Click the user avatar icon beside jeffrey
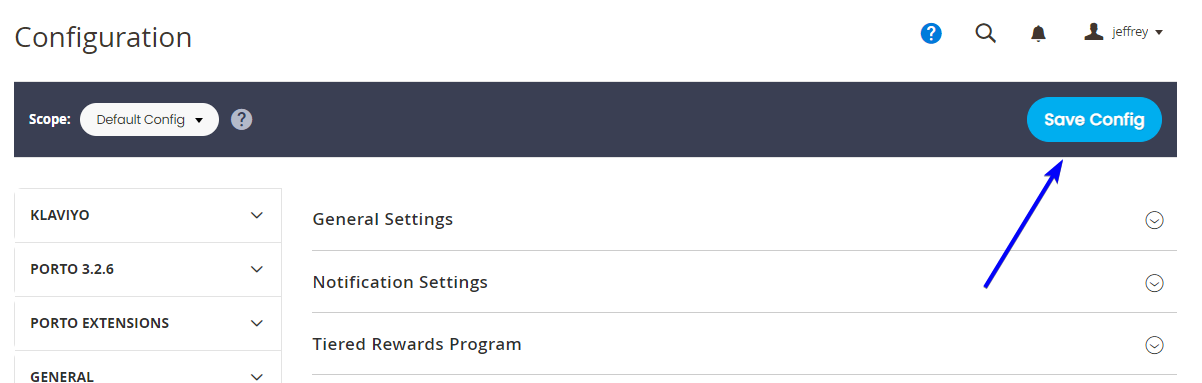 1094,32
